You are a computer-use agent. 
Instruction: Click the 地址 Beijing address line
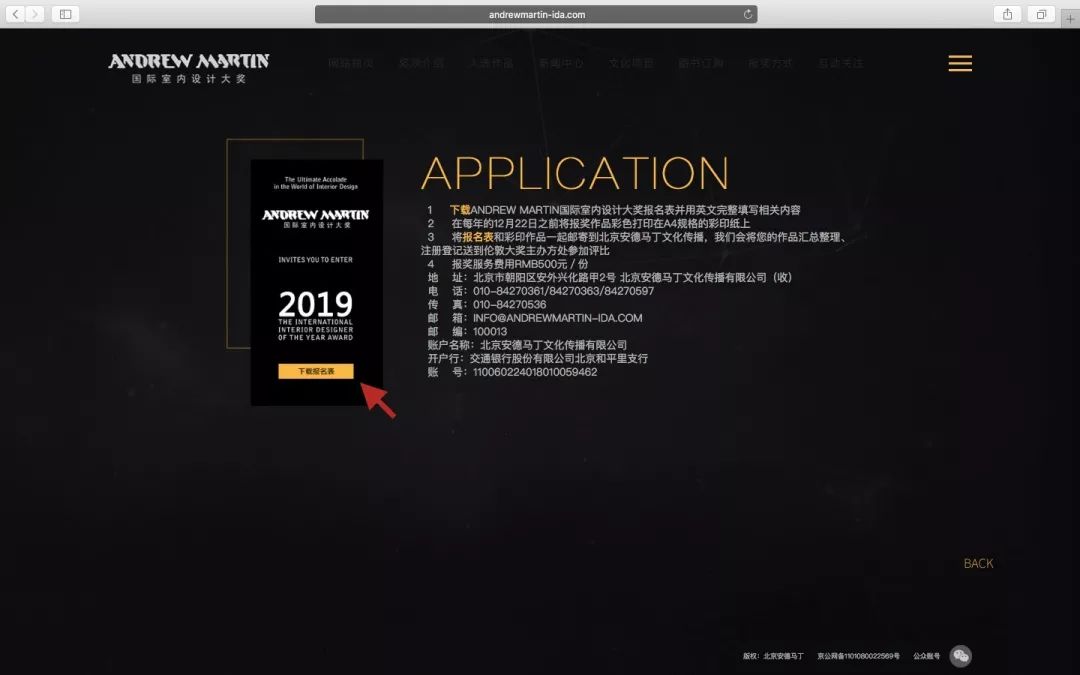coord(610,278)
